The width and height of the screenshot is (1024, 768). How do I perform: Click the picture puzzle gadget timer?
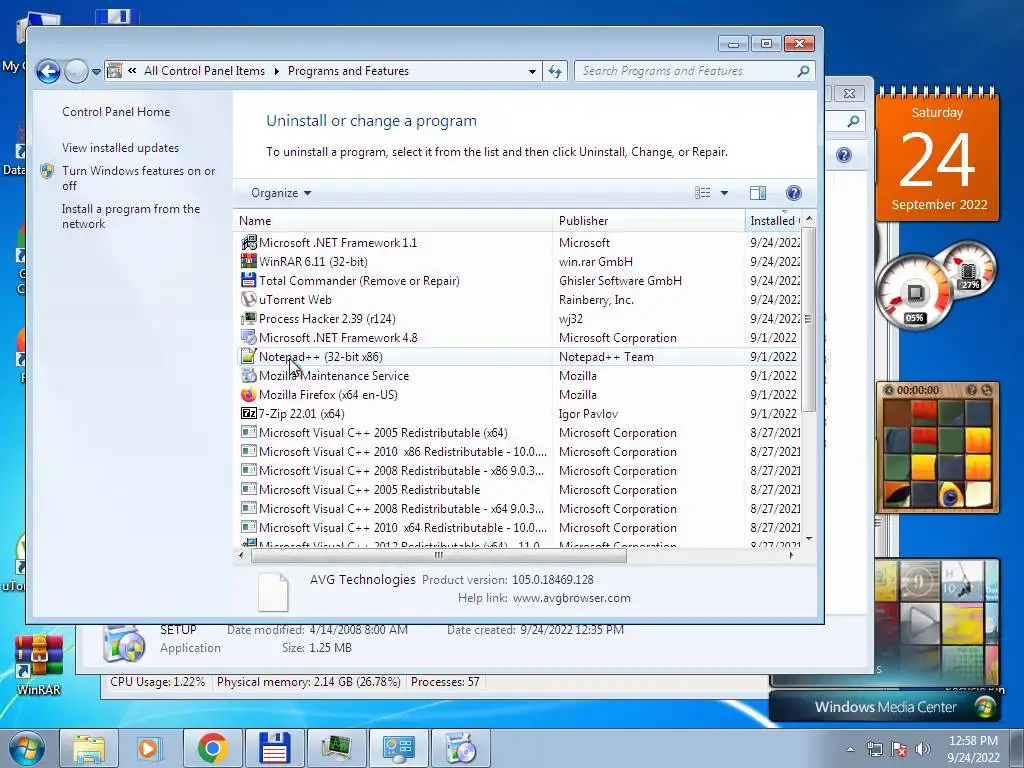click(918, 390)
